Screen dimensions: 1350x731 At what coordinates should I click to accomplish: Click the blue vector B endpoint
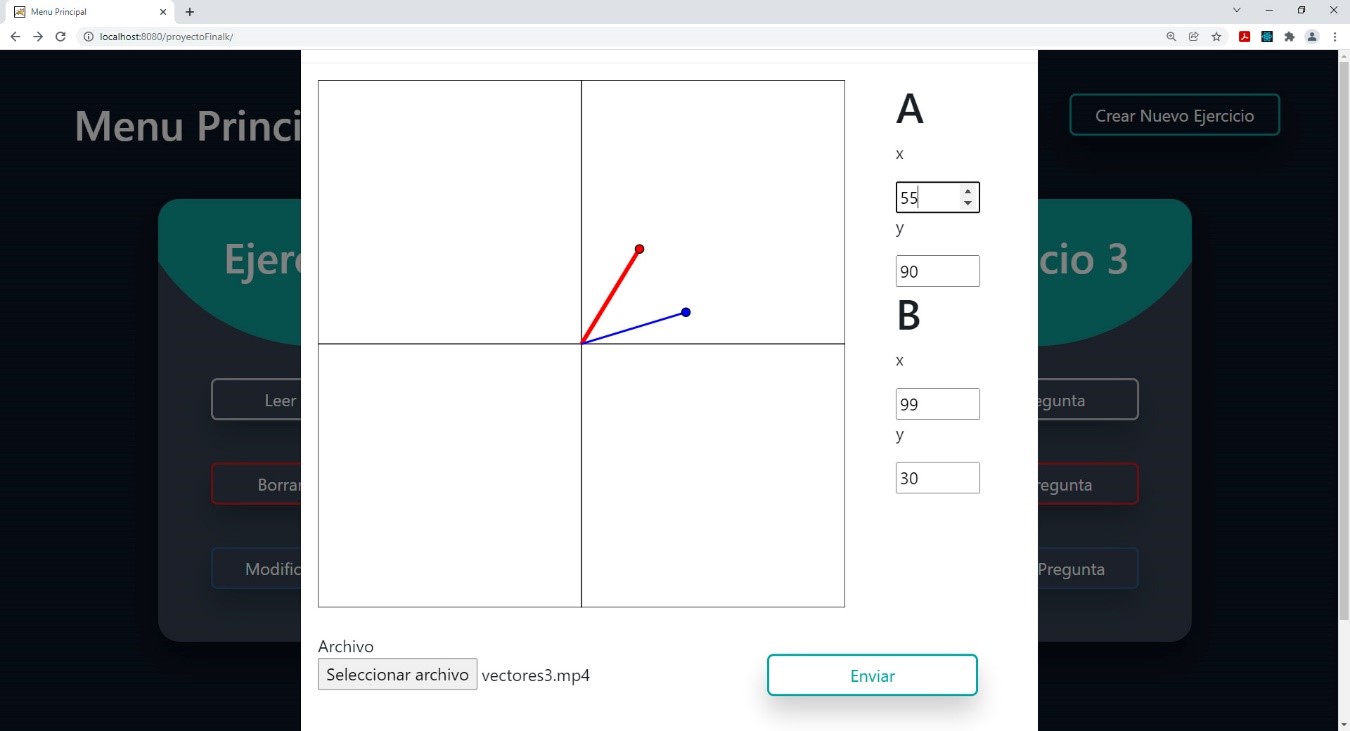pyautogui.click(x=686, y=313)
